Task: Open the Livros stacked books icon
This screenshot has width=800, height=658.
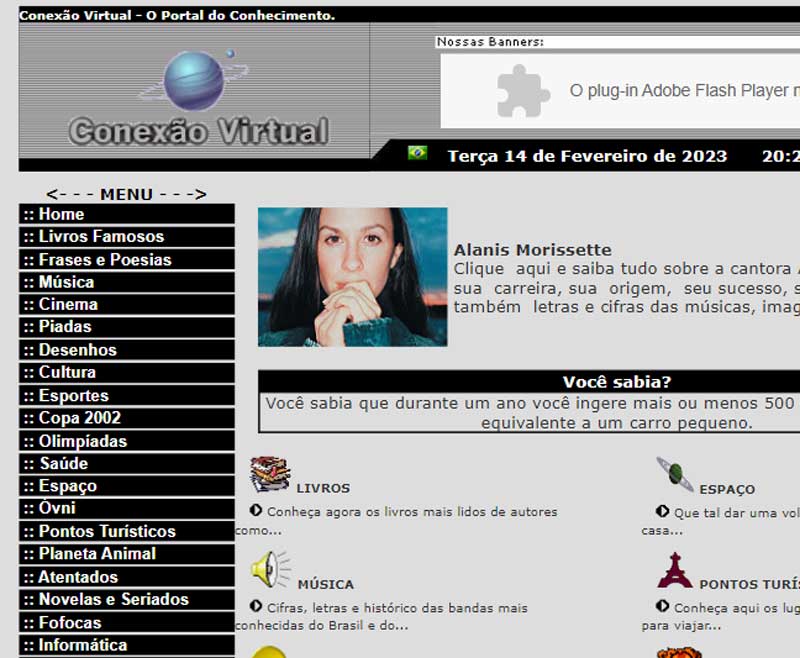Action: click(x=270, y=474)
